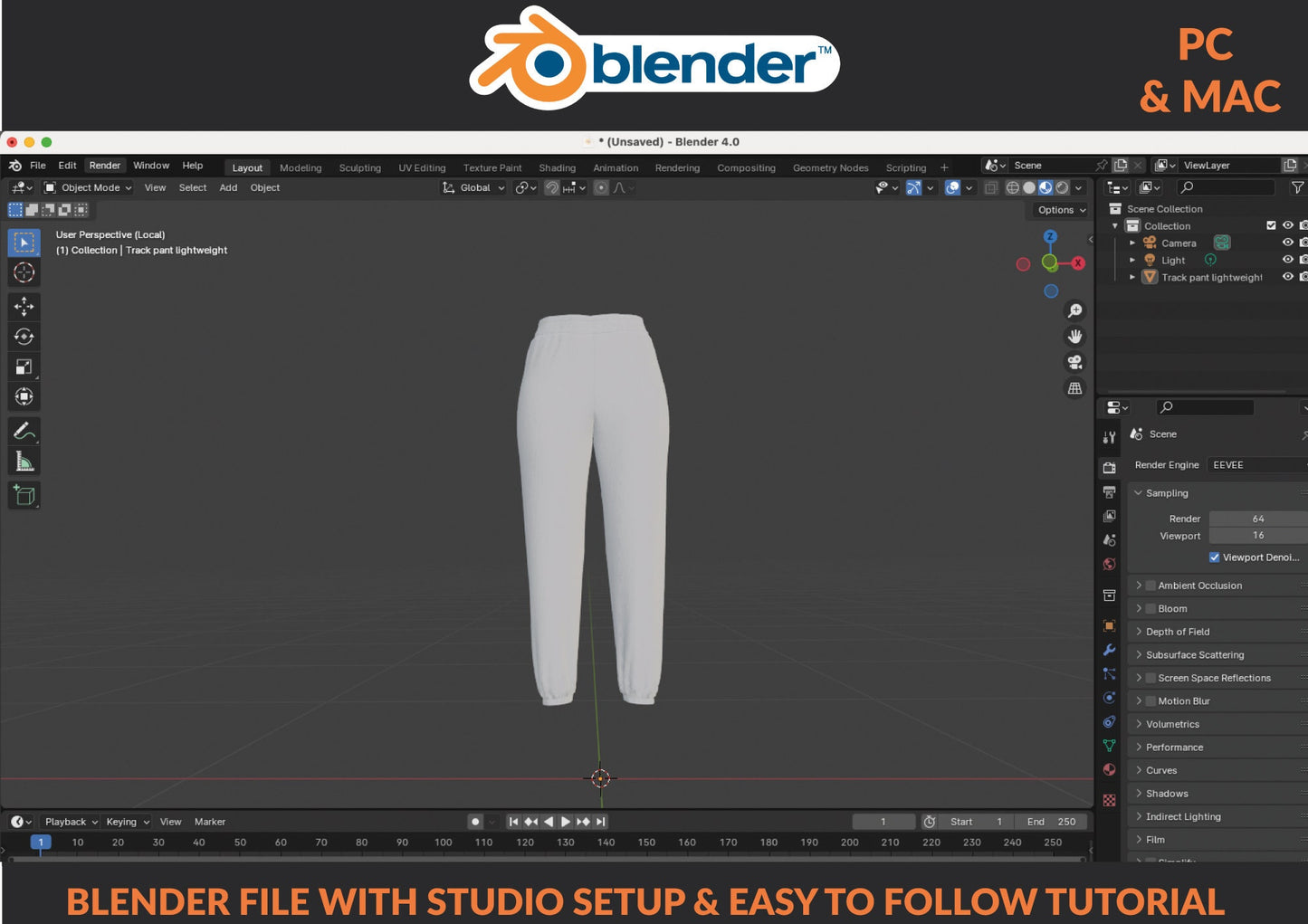Select the Measure tool
Image resolution: width=1308 pixels, height=924 pixels.
(x=24, y=462)
